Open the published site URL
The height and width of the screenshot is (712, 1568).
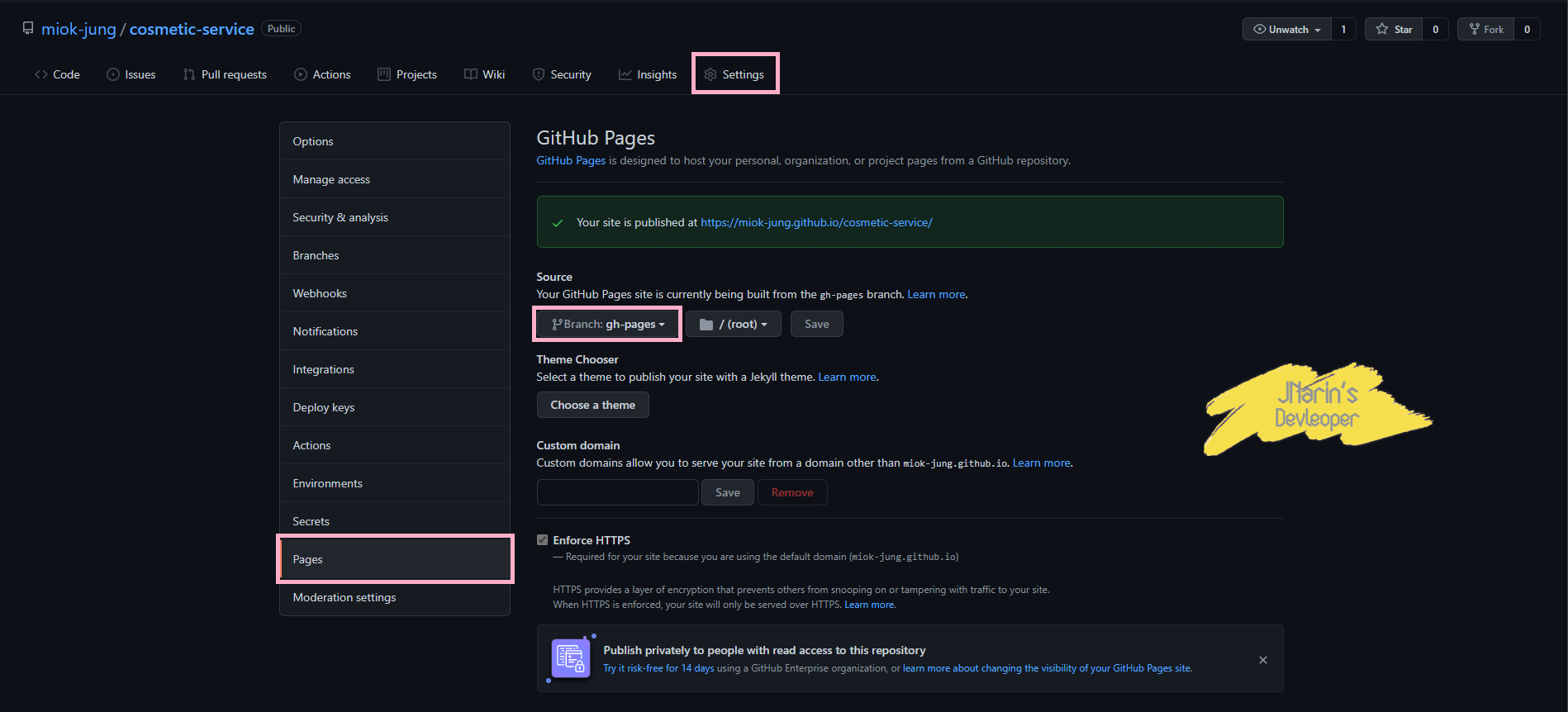(x=816, y=222)
